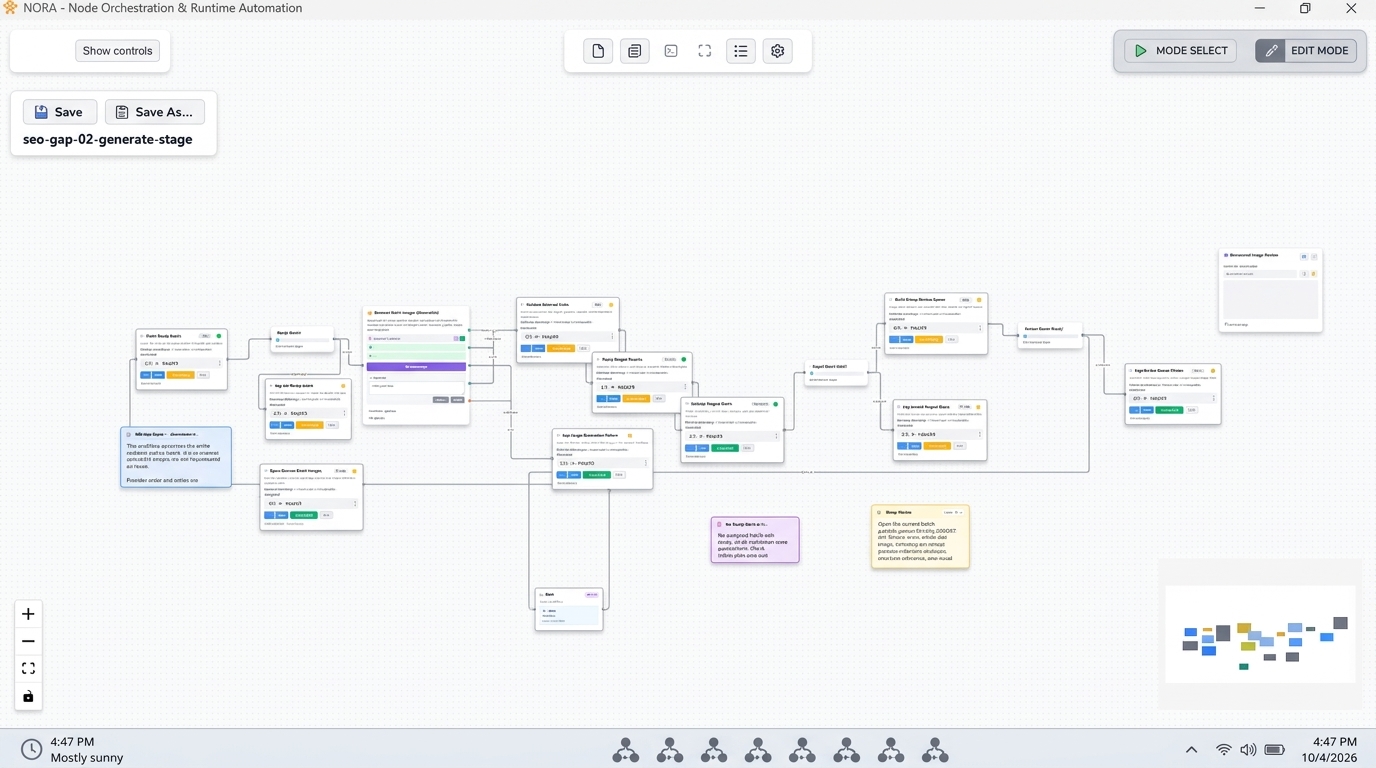Switch to EDIT MODE

pos(1306,51)
